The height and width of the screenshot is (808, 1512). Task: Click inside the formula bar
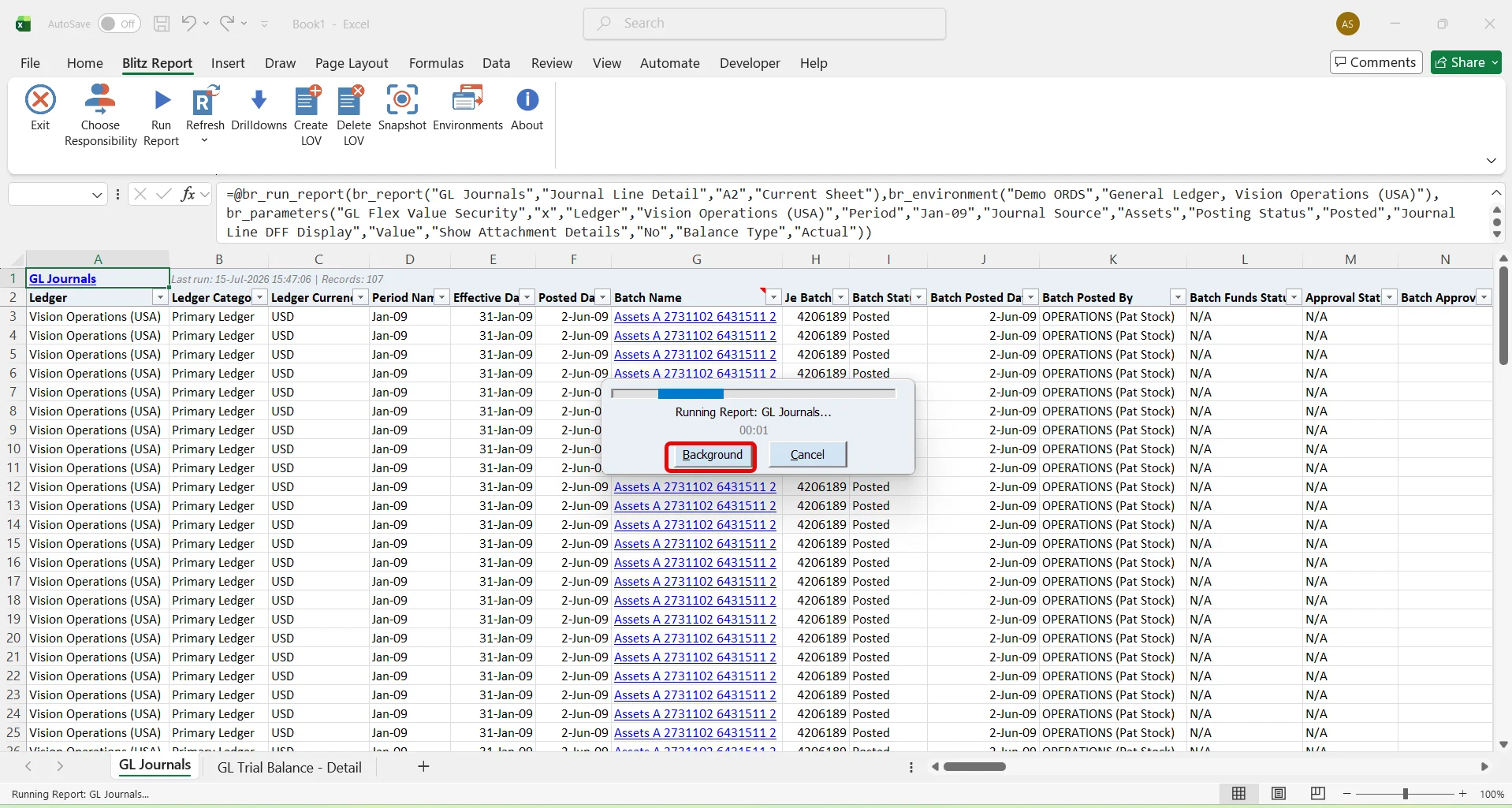[x=850, y=213]
